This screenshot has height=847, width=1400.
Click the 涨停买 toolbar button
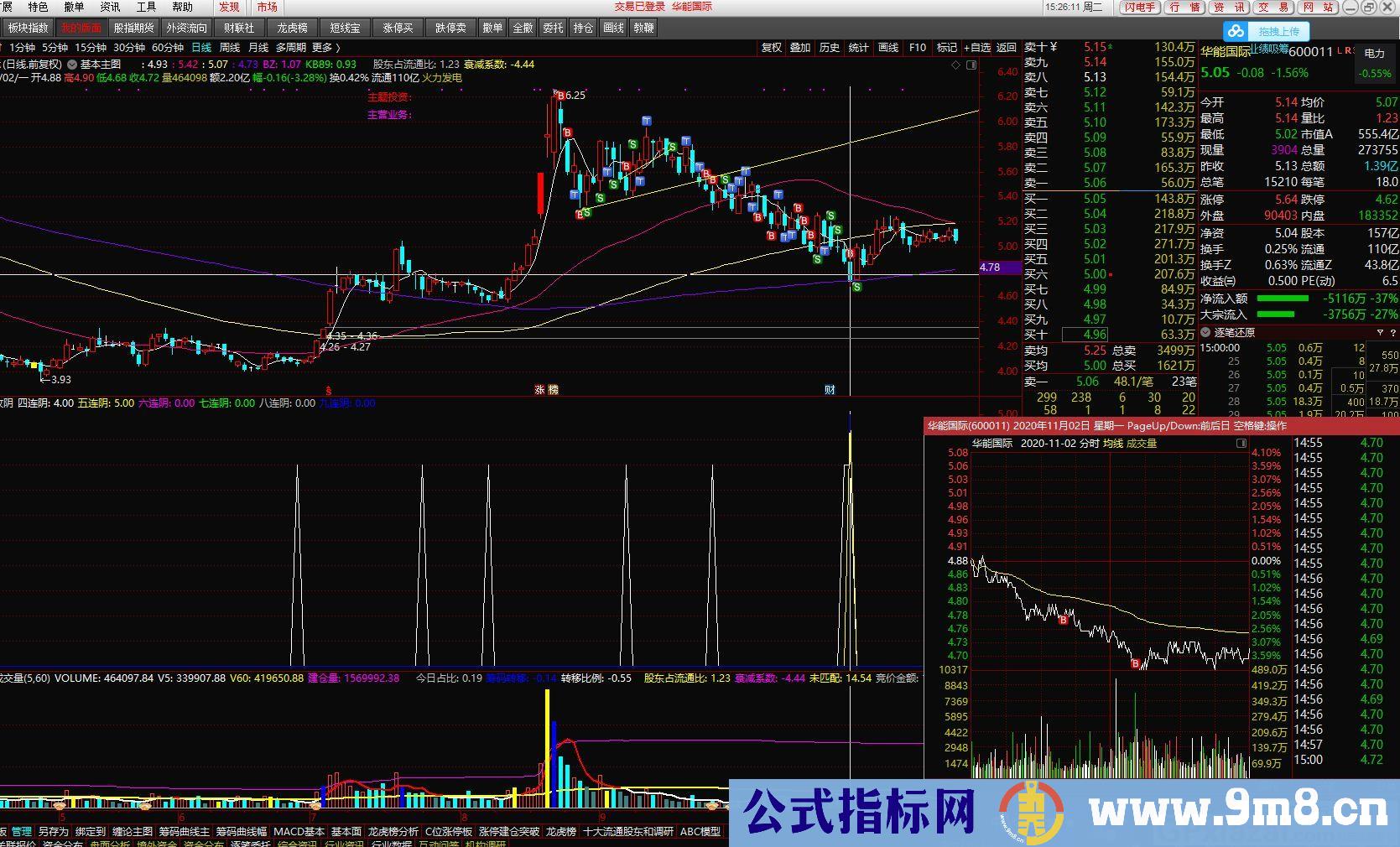pos(398,28)
